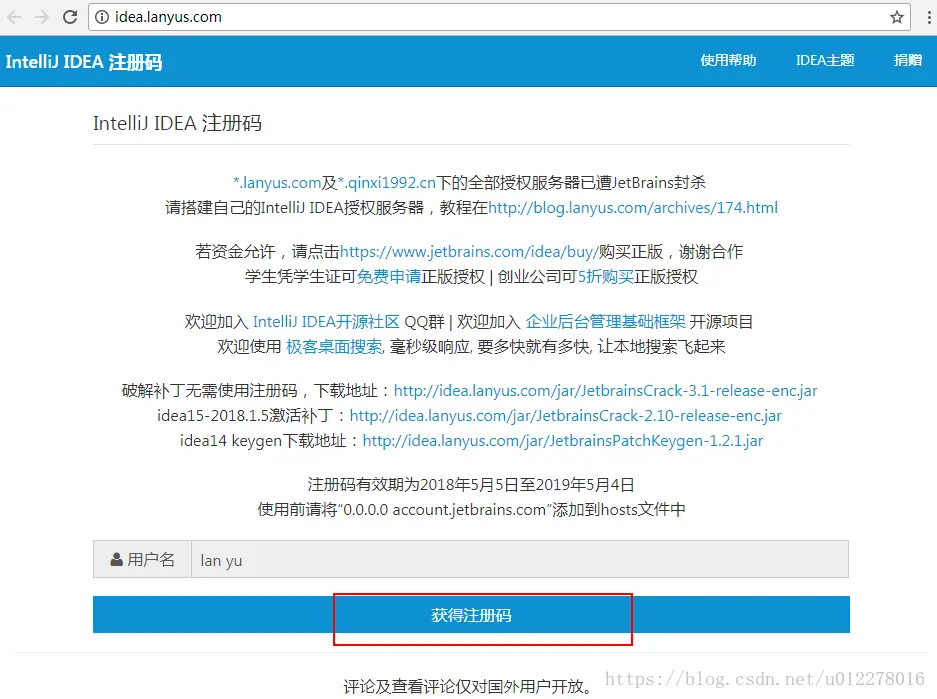
Task: Bookmark this page with the star icon
Action: 896,17
